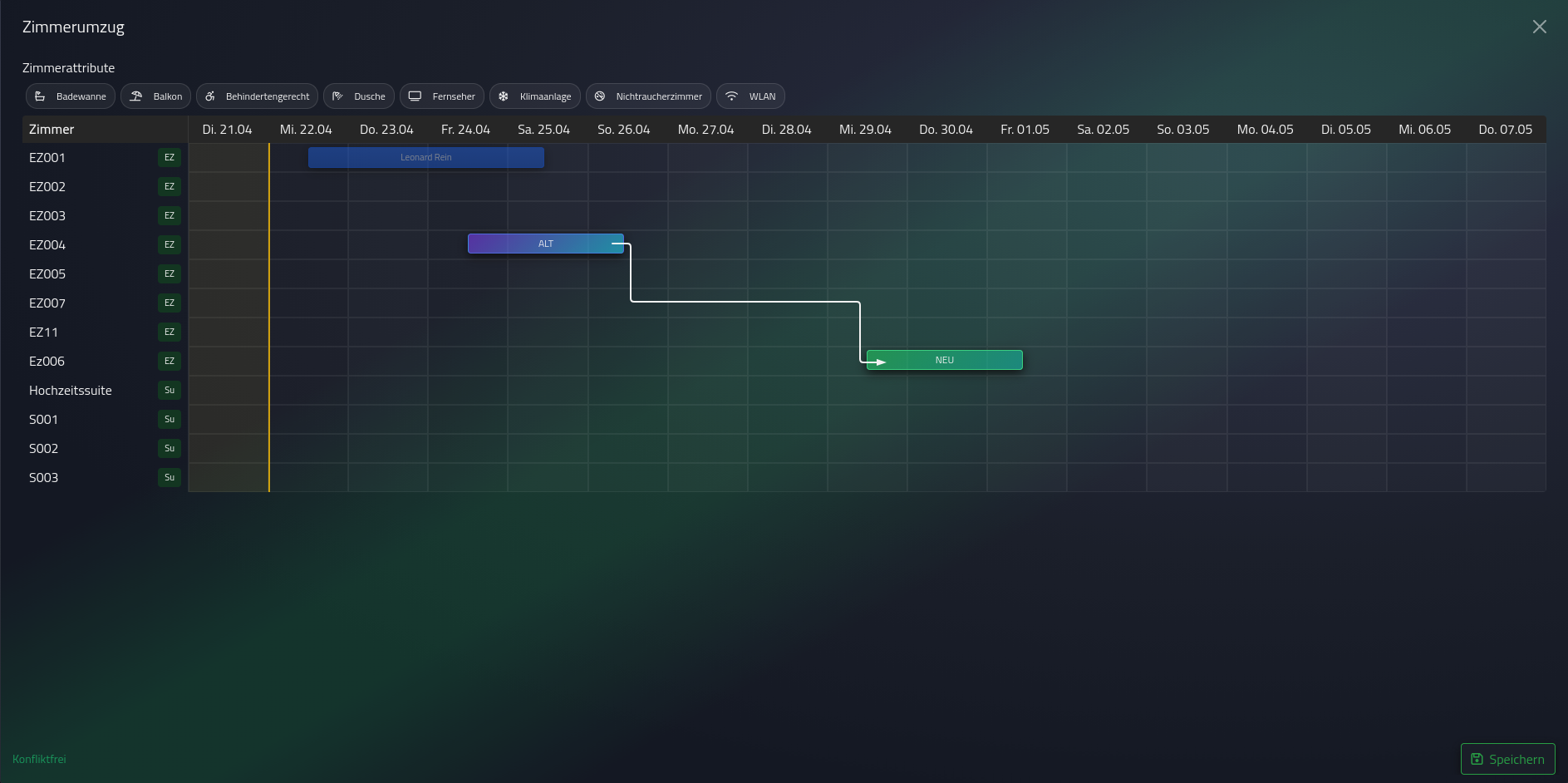This screenshot has height=783, width=1568.
Task: Click the Su badge next to S003
Action: [x=170, y=477]
